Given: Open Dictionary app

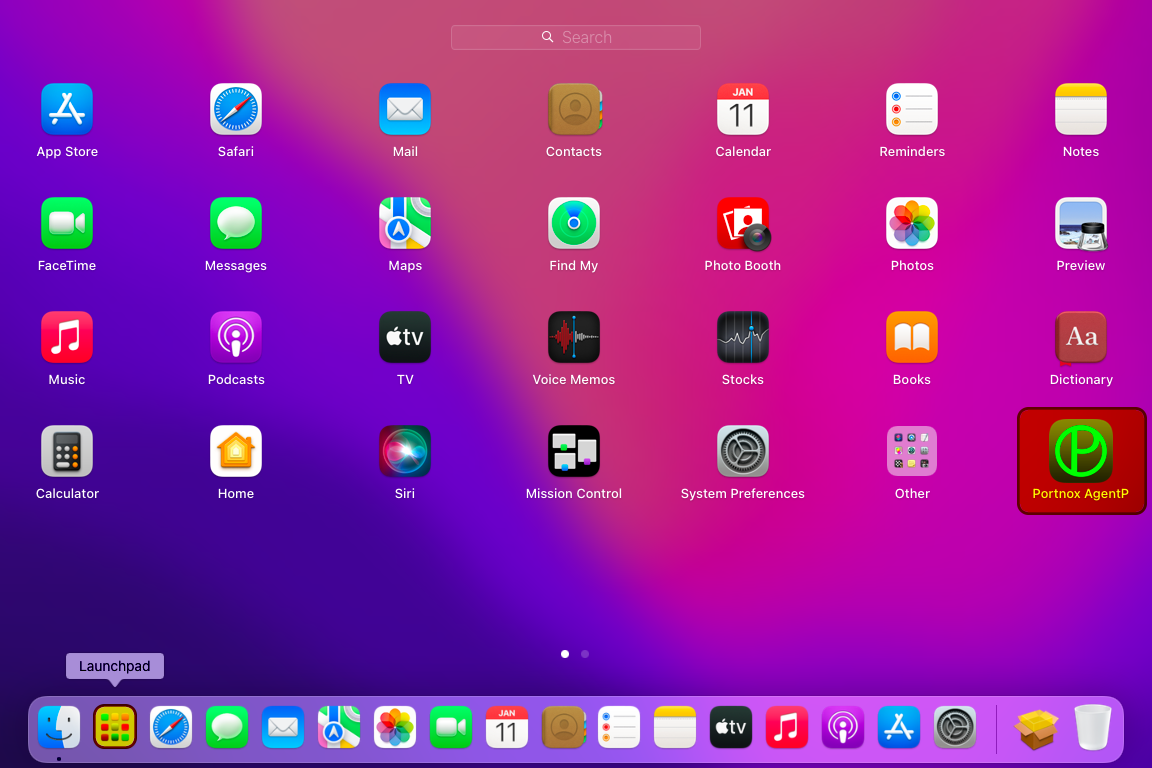Looking at the screenshot, I should [1081, 337].
